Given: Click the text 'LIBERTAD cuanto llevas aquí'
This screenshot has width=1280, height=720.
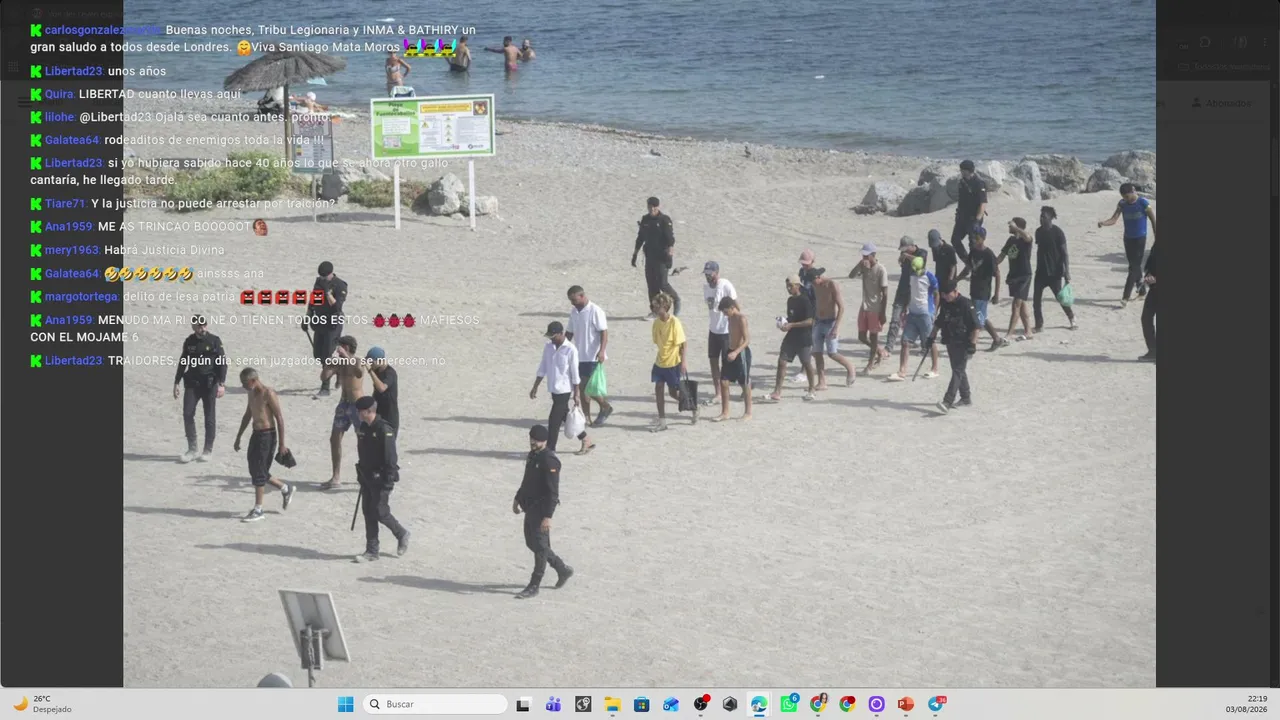Looking at the screenshot, I should pyautogui.click(x=160, y=94).
